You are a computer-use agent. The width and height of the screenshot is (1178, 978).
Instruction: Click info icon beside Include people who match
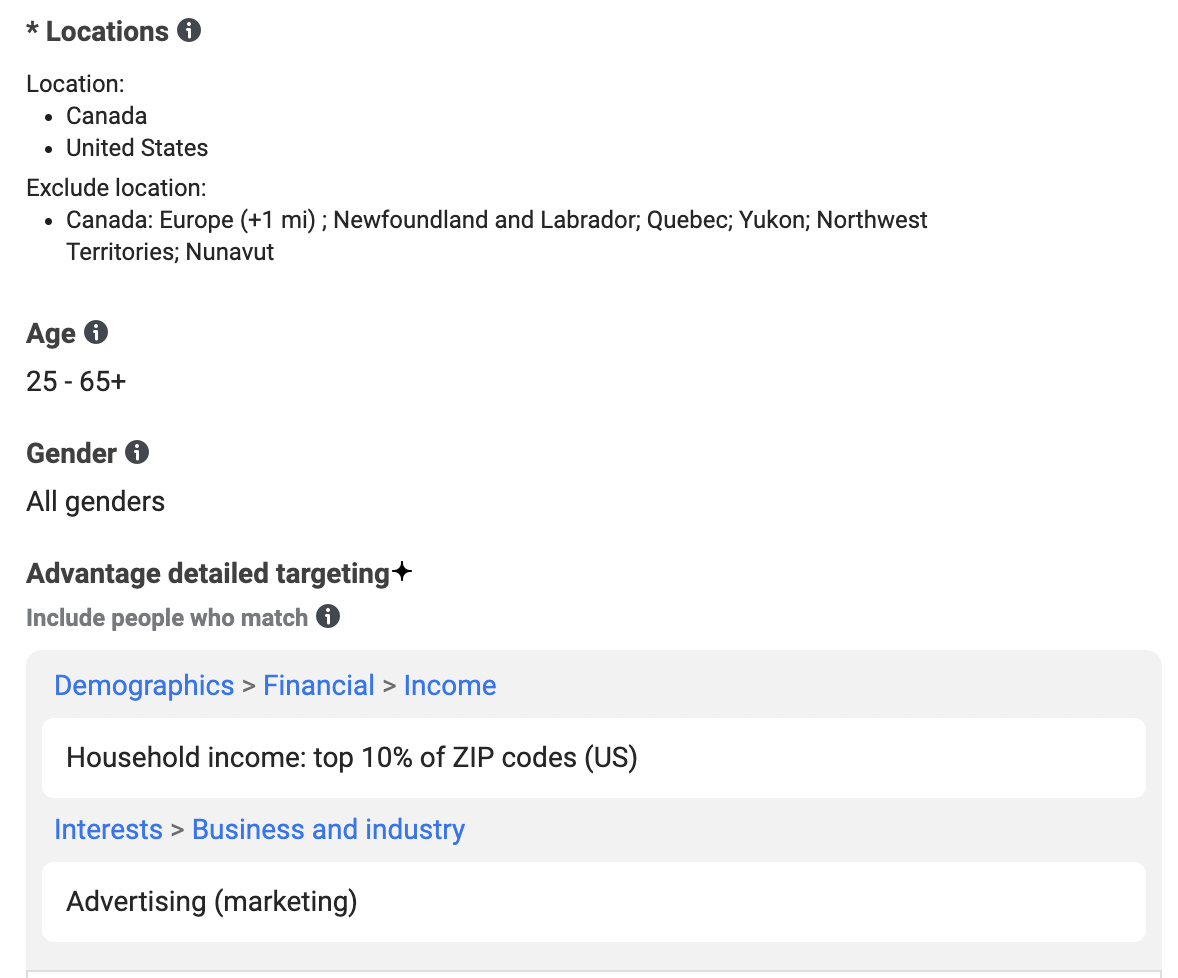click(328, 617)
